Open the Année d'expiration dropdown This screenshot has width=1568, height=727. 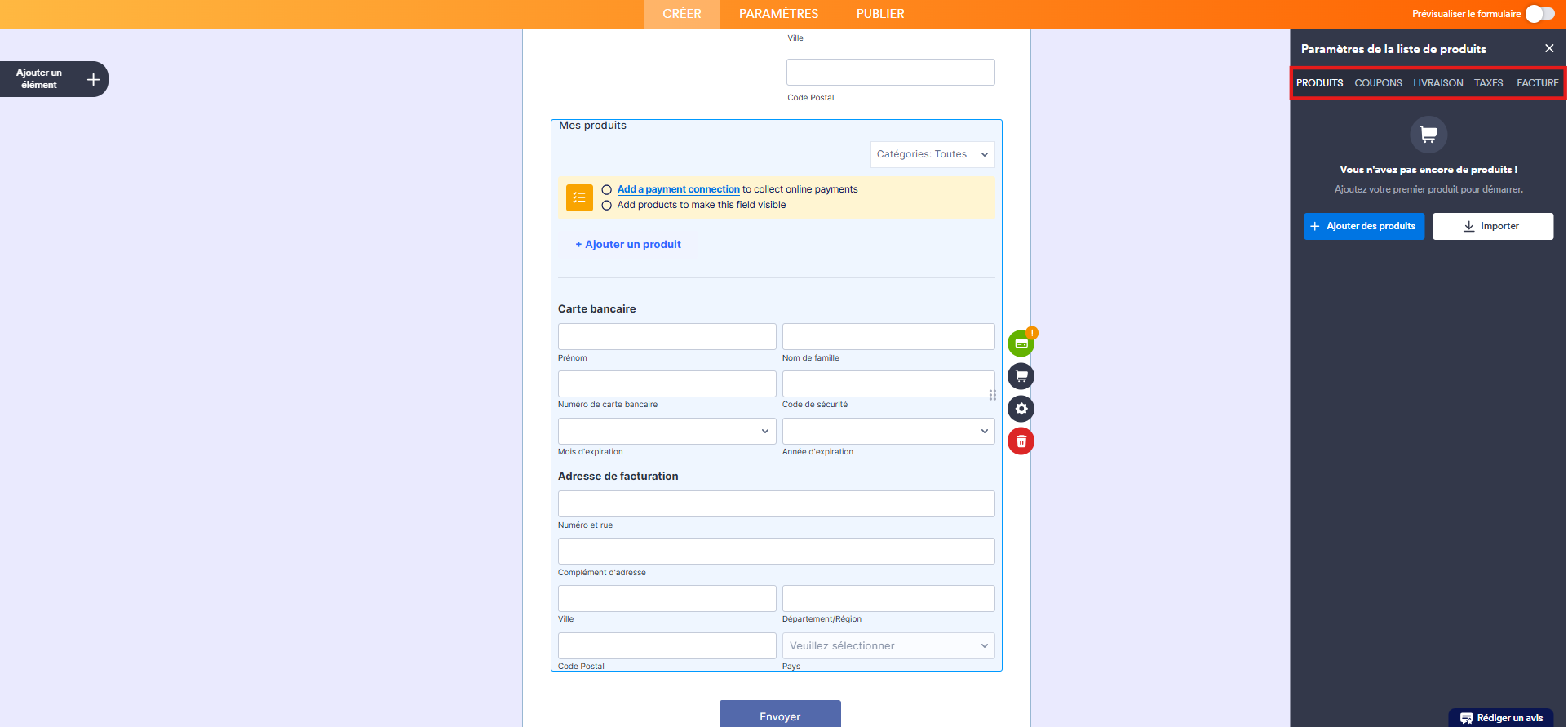click(888, 431)
